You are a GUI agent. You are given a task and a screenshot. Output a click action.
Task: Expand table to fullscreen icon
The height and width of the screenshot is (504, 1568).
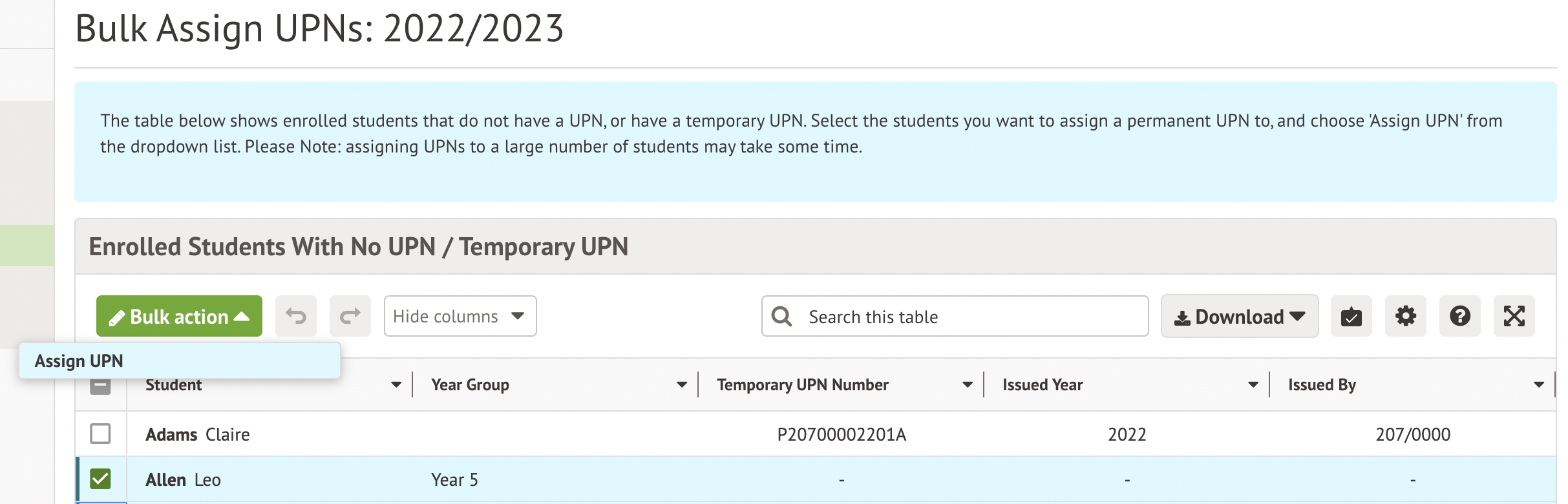1514,316
